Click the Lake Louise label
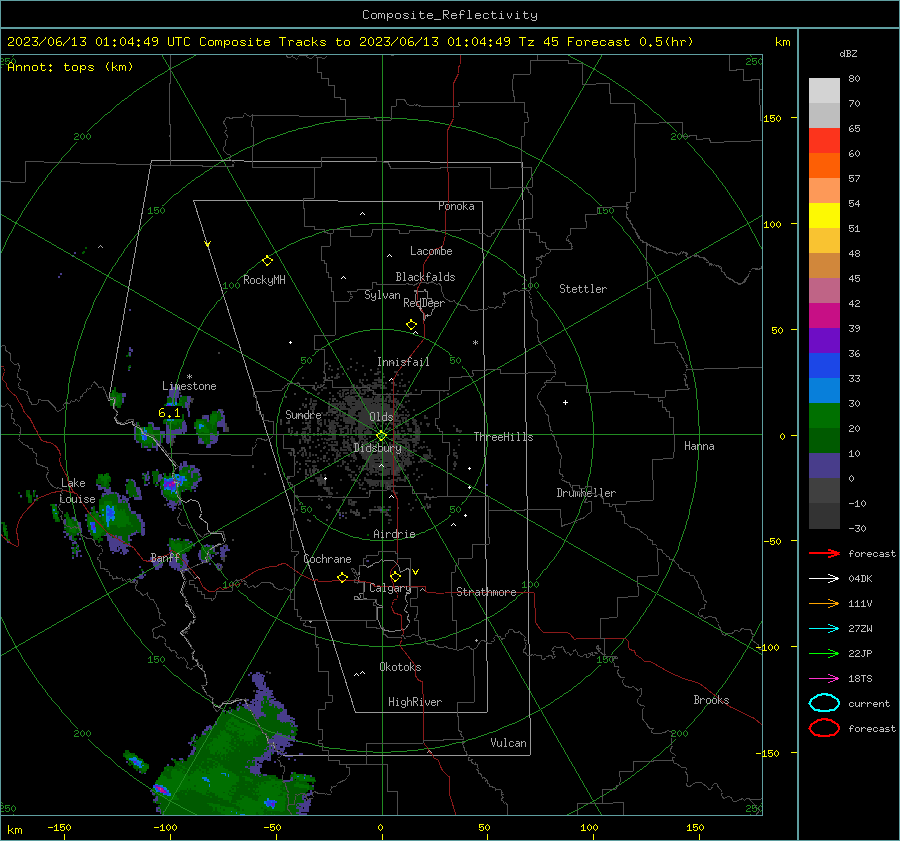This screenshot has height=841, width=900. tap(76, 491)
